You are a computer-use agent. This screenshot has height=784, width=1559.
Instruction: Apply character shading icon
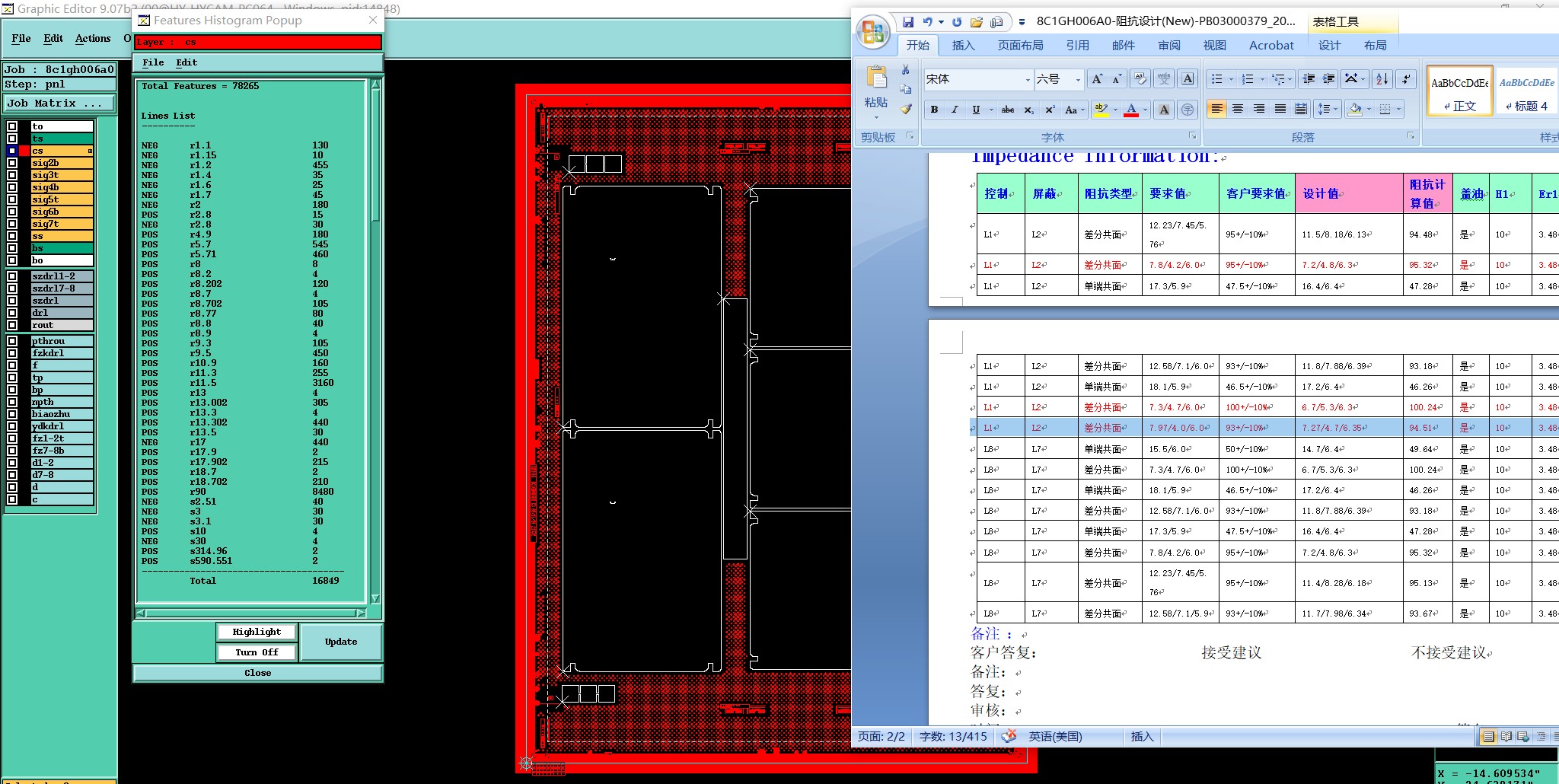(1164, 110)
